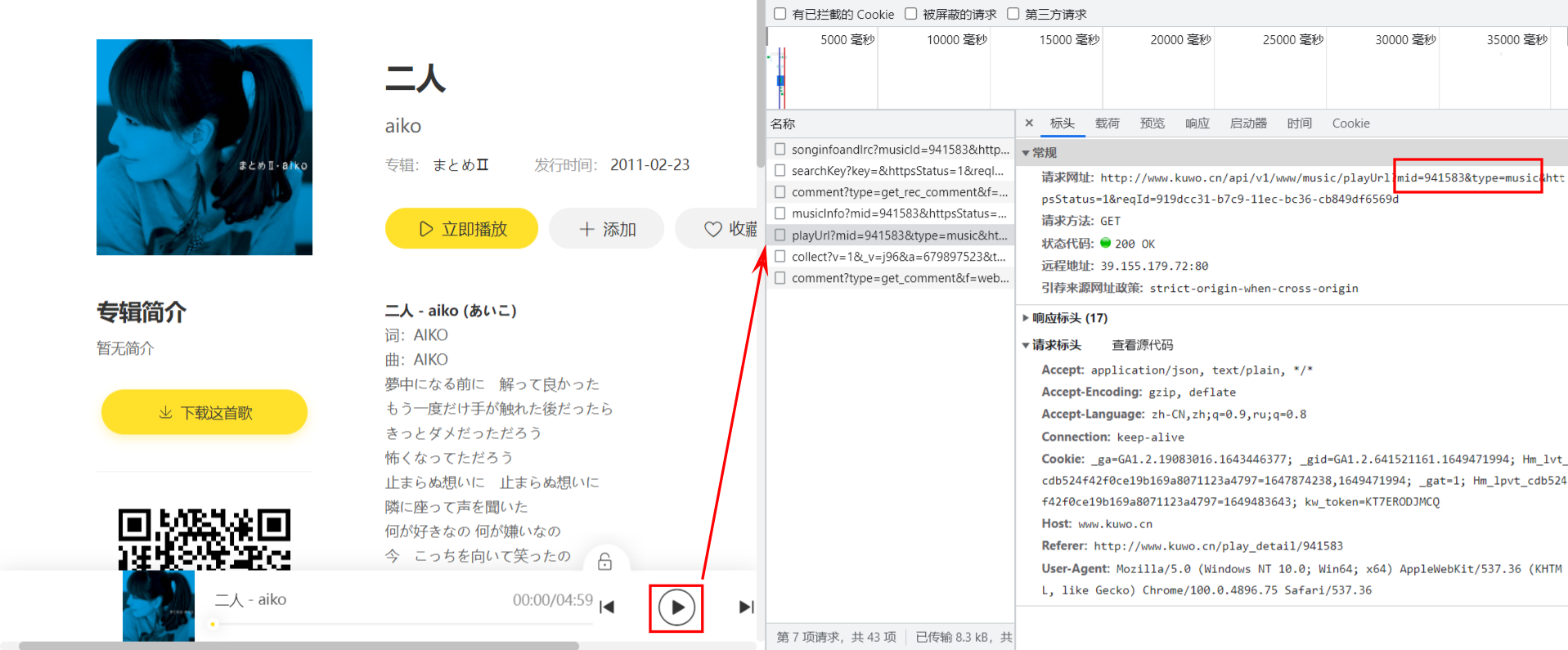Select comment?type=get_comment request row
This screenshot has width=1568, height=650.
point(891,278)
